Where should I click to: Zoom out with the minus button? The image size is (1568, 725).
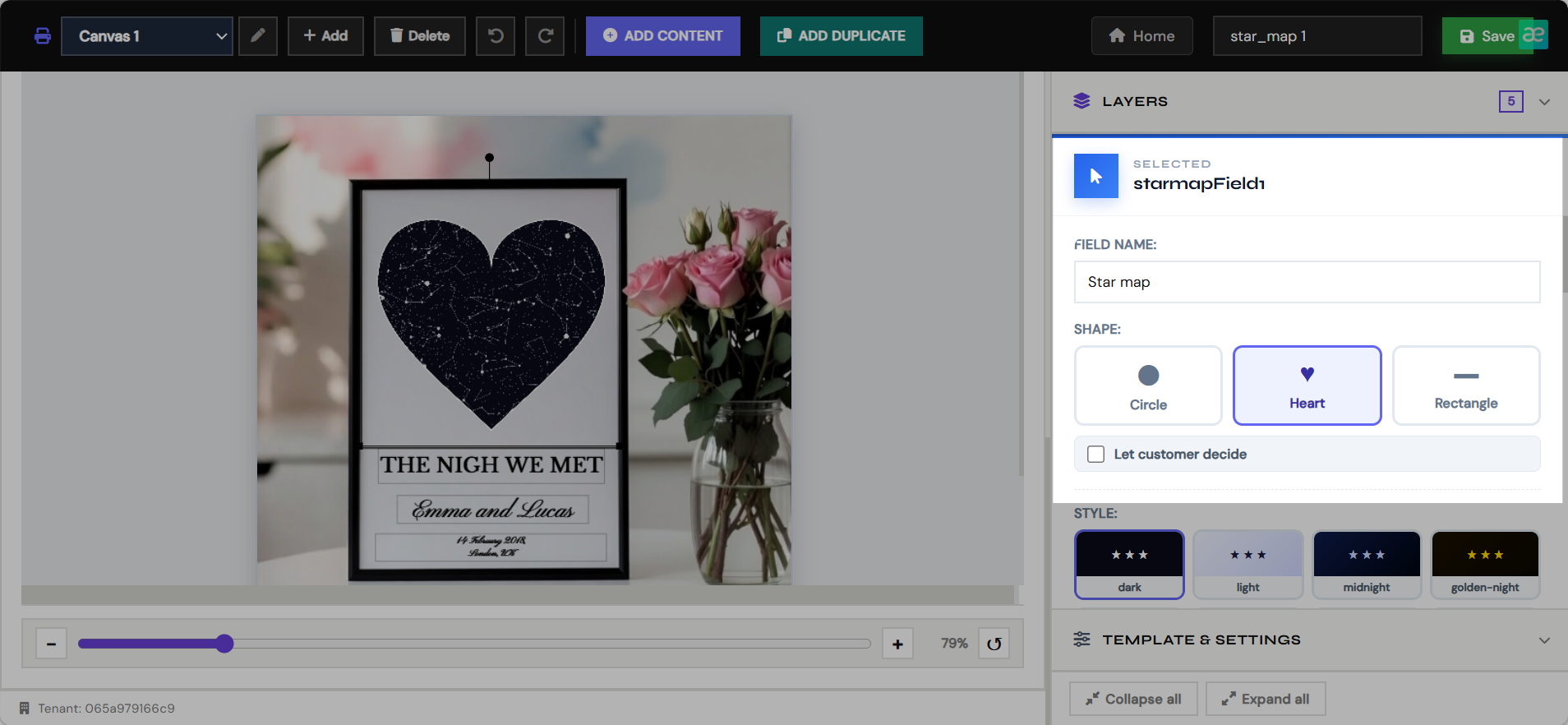point(51,644)
